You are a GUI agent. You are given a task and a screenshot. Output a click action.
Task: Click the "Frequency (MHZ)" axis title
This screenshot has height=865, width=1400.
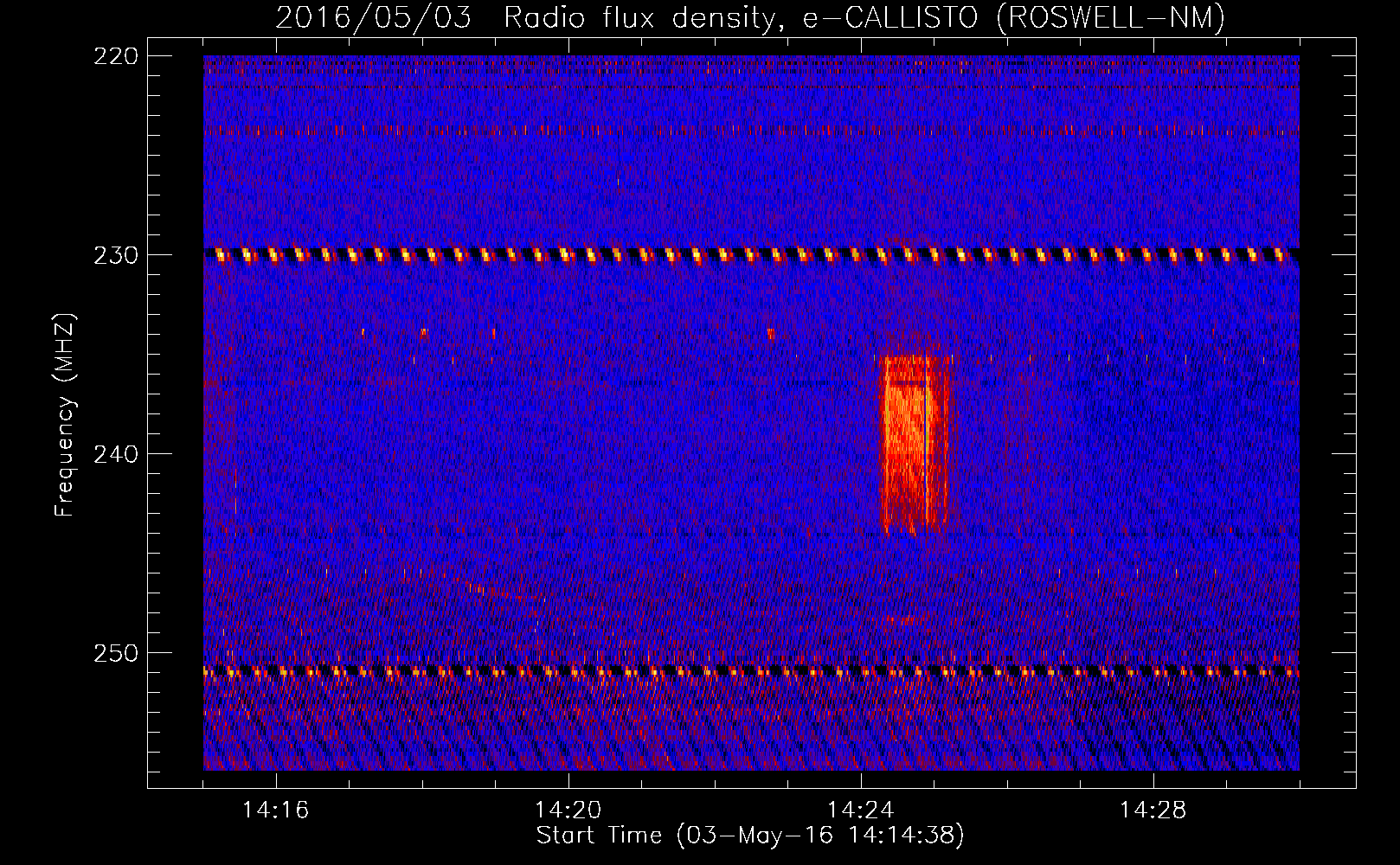[65, 415]
